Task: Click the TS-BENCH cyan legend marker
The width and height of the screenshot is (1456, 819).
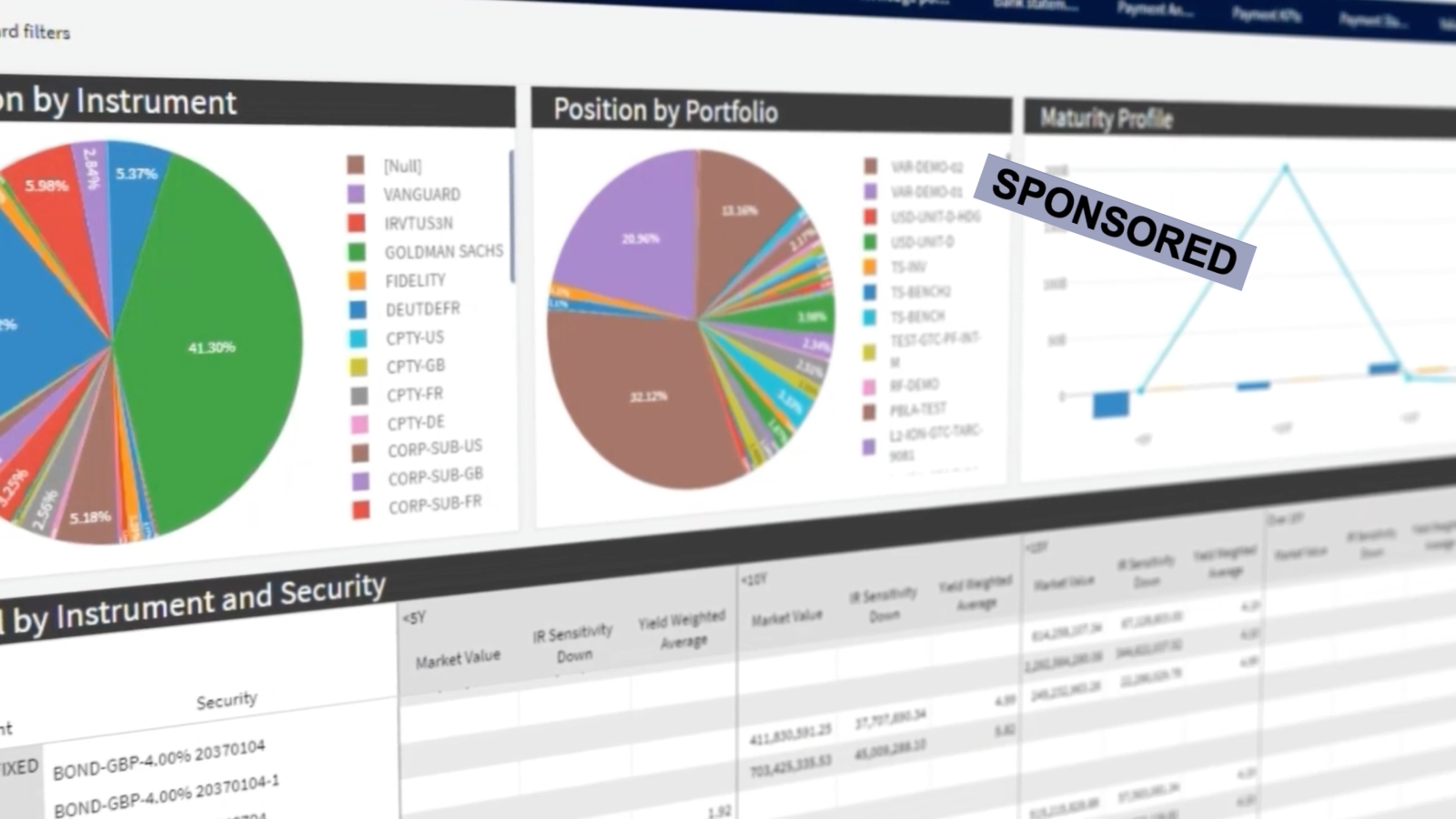Action: point(869,318)
